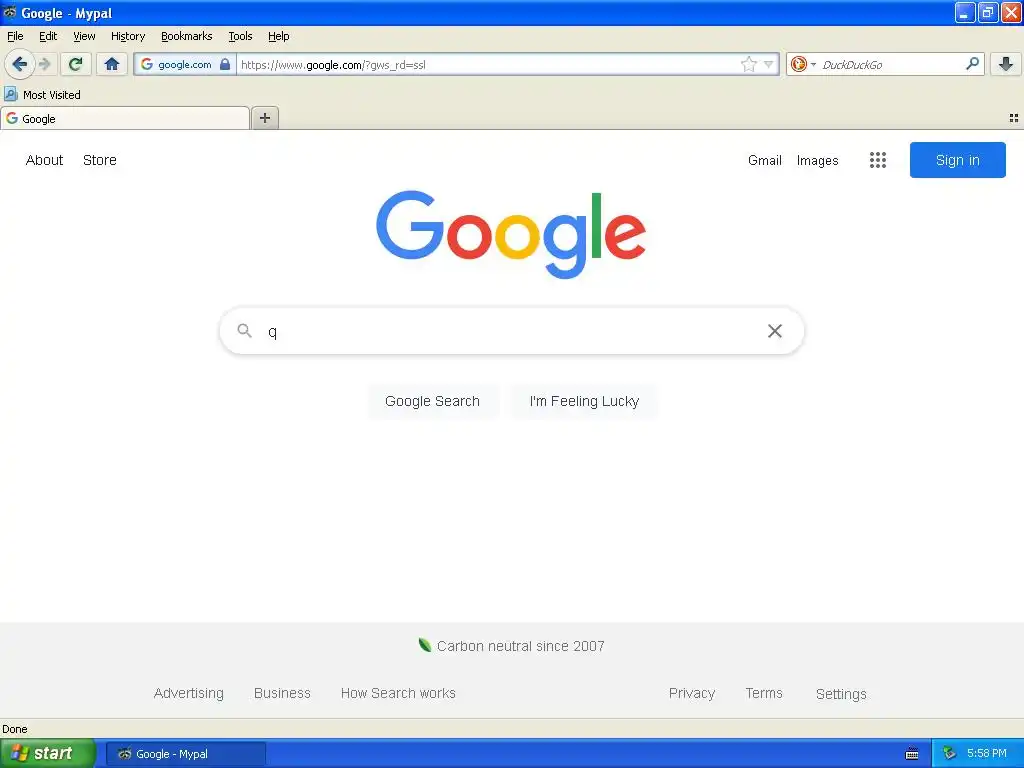Click the 5:58 PM taskbar clock
The height and width of the screenshot is (768, 1024).
click(x=987, y=753)
